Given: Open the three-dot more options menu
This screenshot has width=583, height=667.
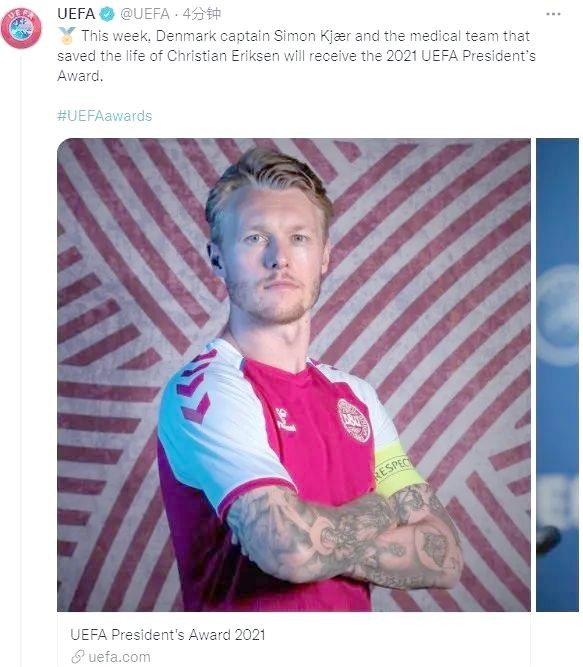Looking at the screenshot, I should pyautogui.click(x=553, y=14).
